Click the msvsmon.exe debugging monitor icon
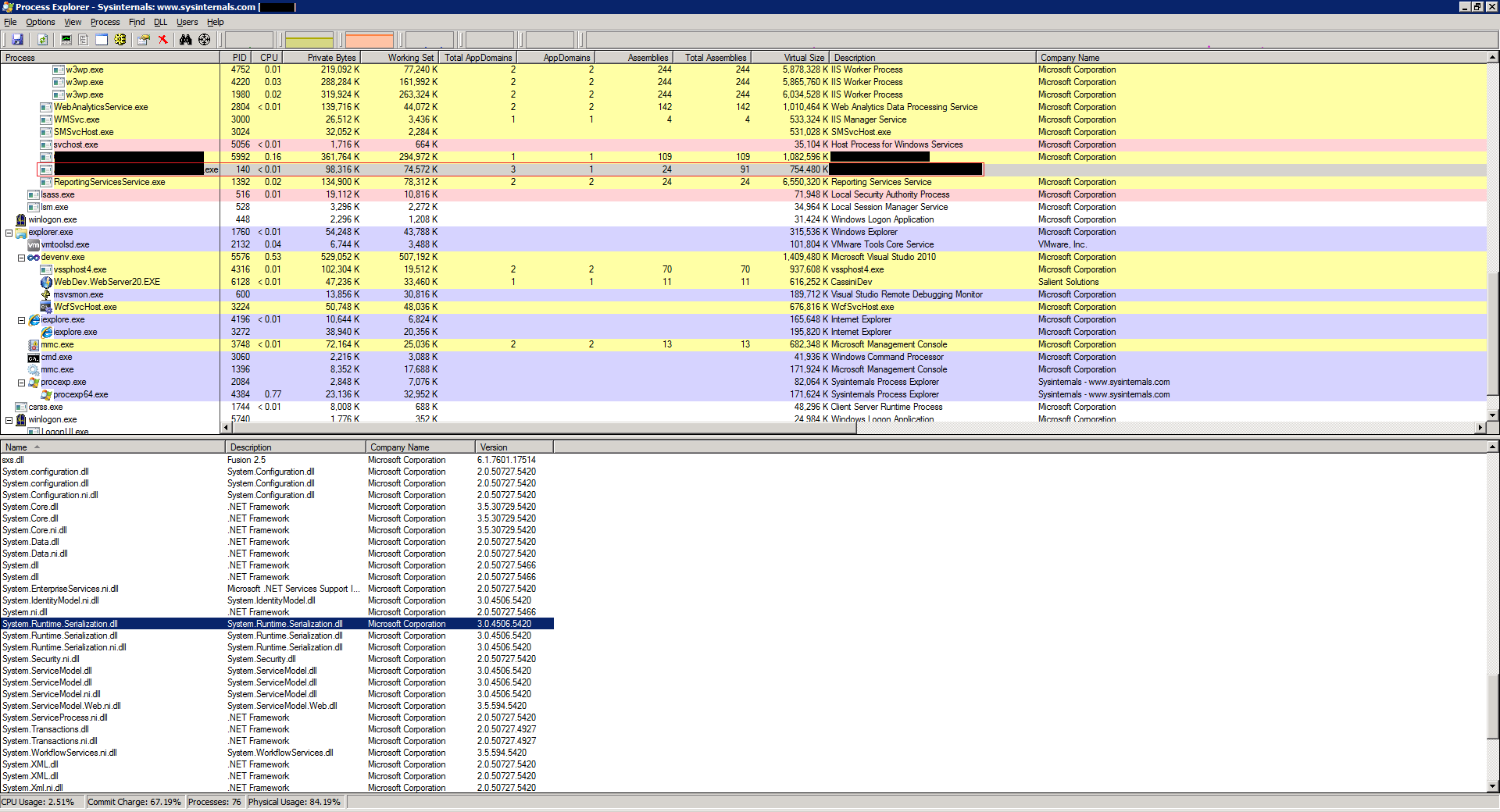The height and width of the screenshot is (812, 1500). pos(46,294)
